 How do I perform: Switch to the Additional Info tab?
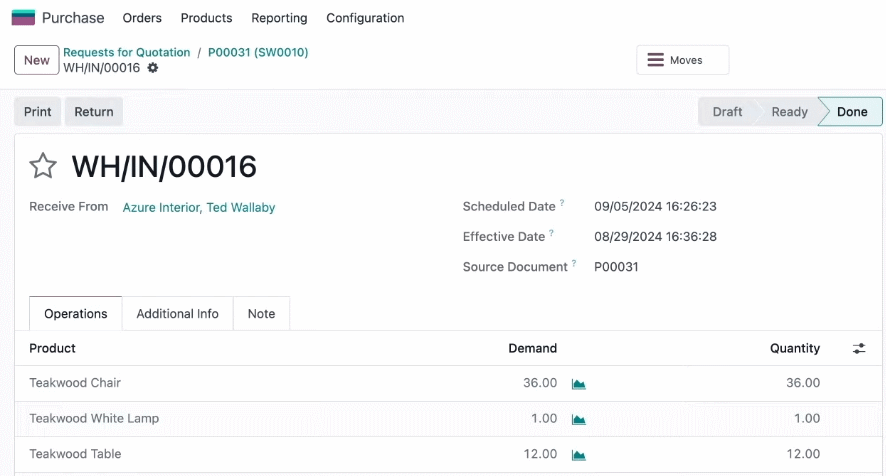177,314
